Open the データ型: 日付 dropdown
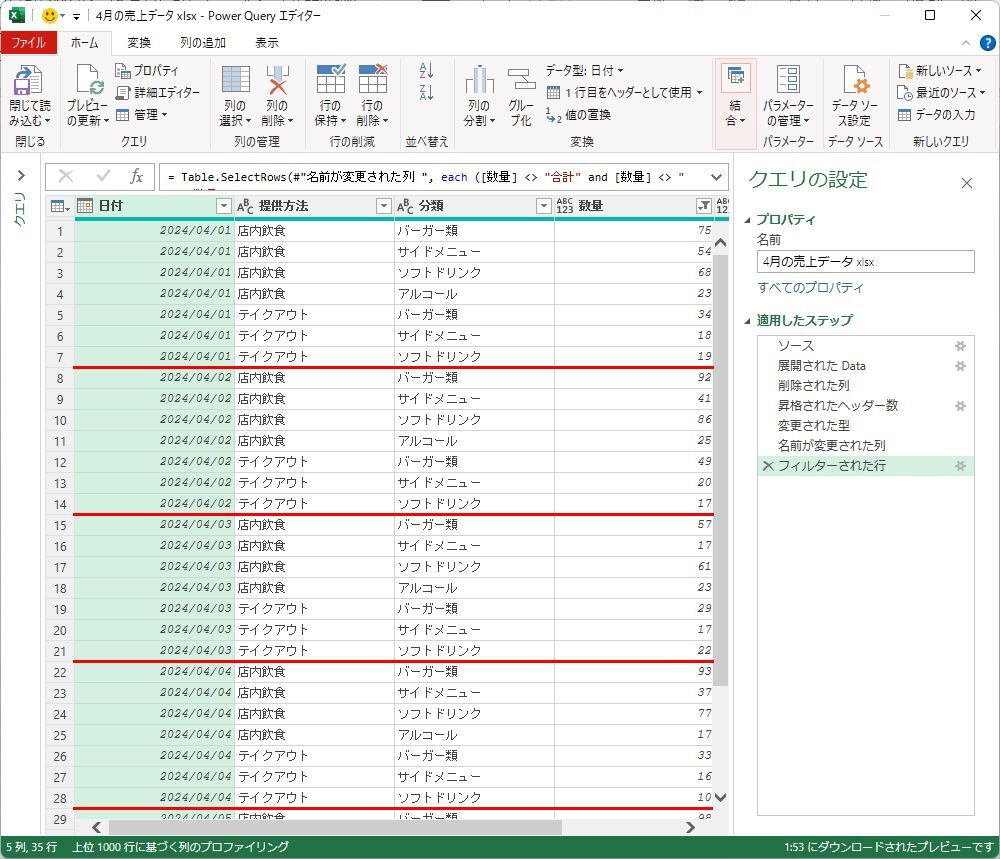The width and height of the screenshot is (1000, 859). 584,71
